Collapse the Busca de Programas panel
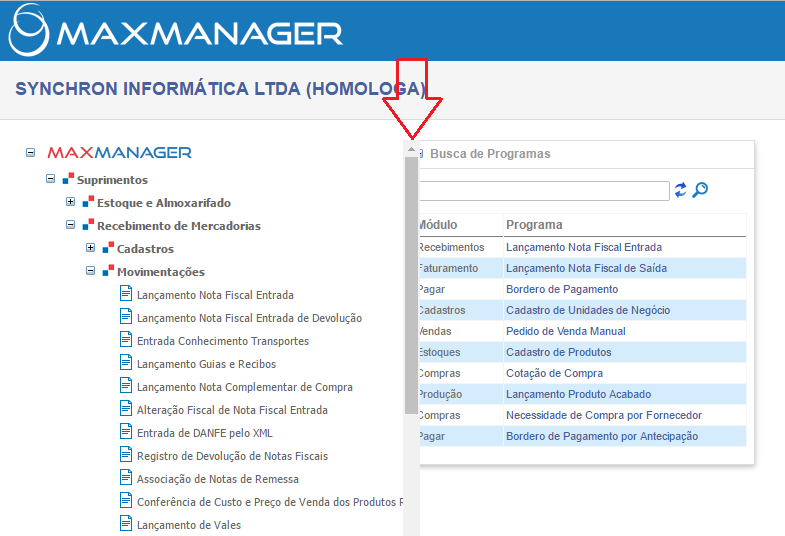This screenshot has height=536, width=785. pos(422,153)
